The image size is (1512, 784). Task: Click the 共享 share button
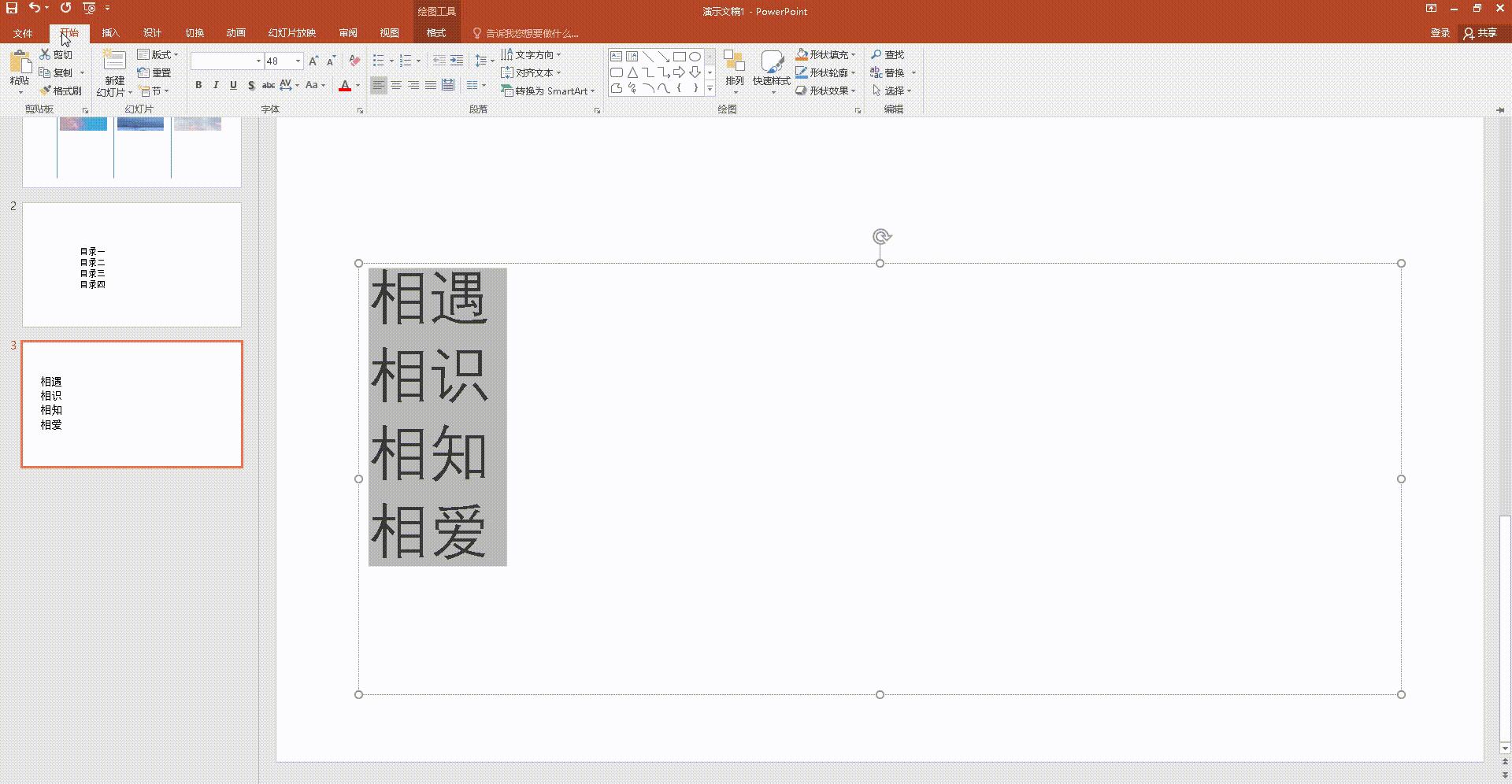1484,33
